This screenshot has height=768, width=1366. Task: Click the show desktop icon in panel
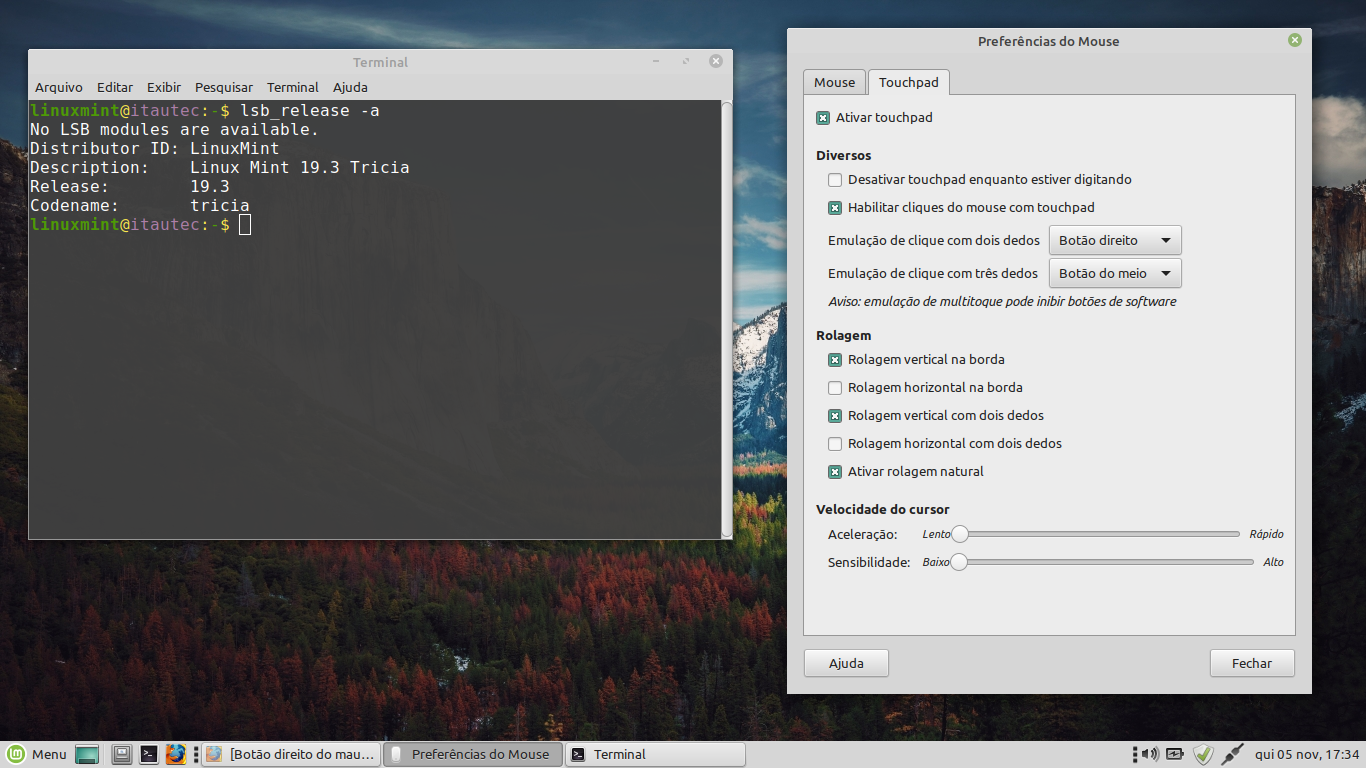(87, 754)
